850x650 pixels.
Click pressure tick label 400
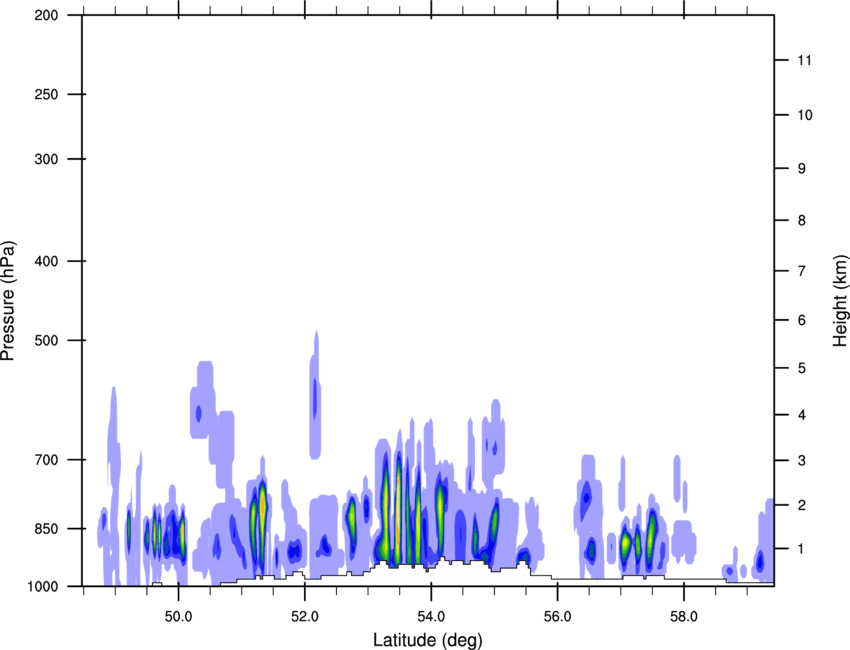[46, 261]
